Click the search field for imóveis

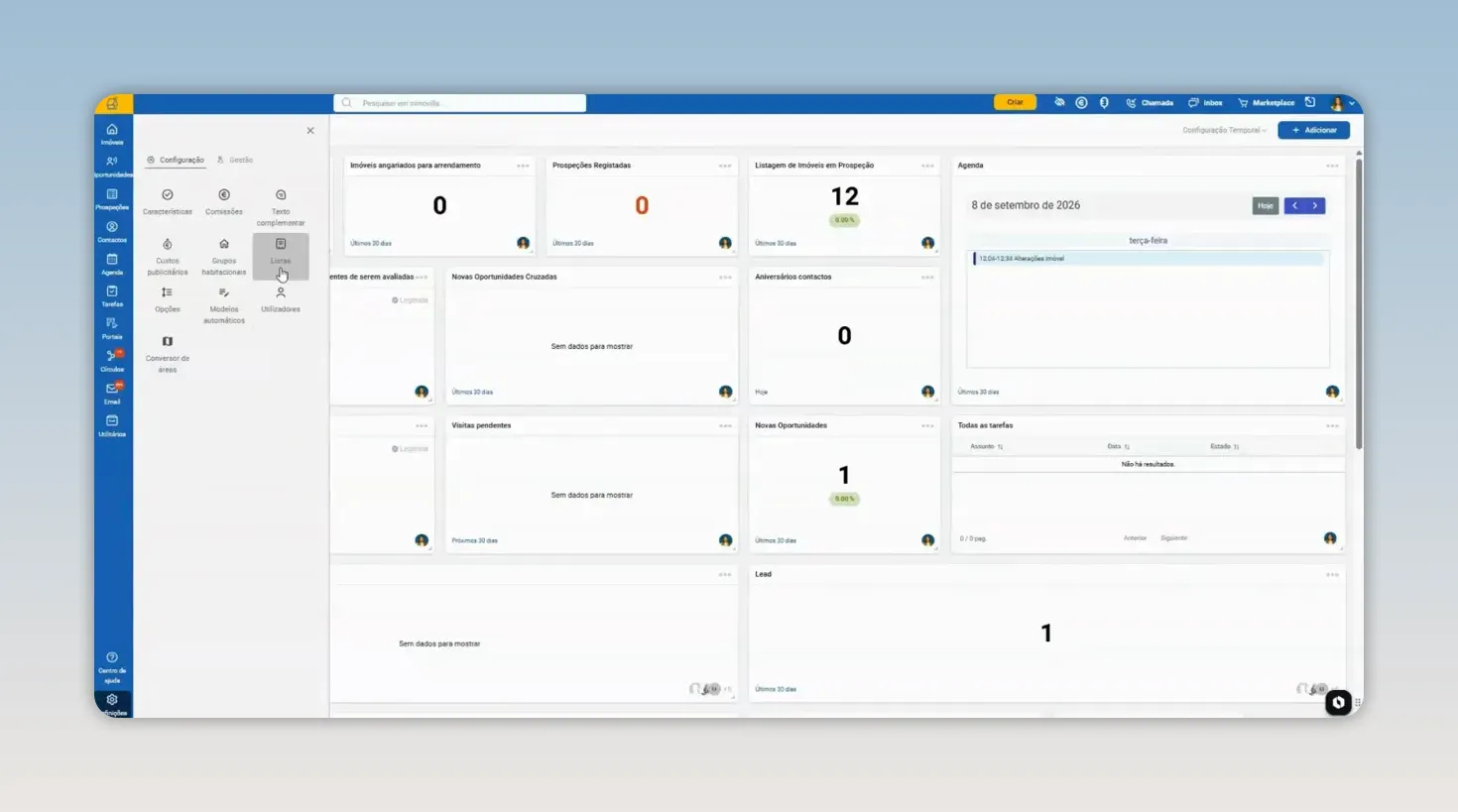[460, 103]
